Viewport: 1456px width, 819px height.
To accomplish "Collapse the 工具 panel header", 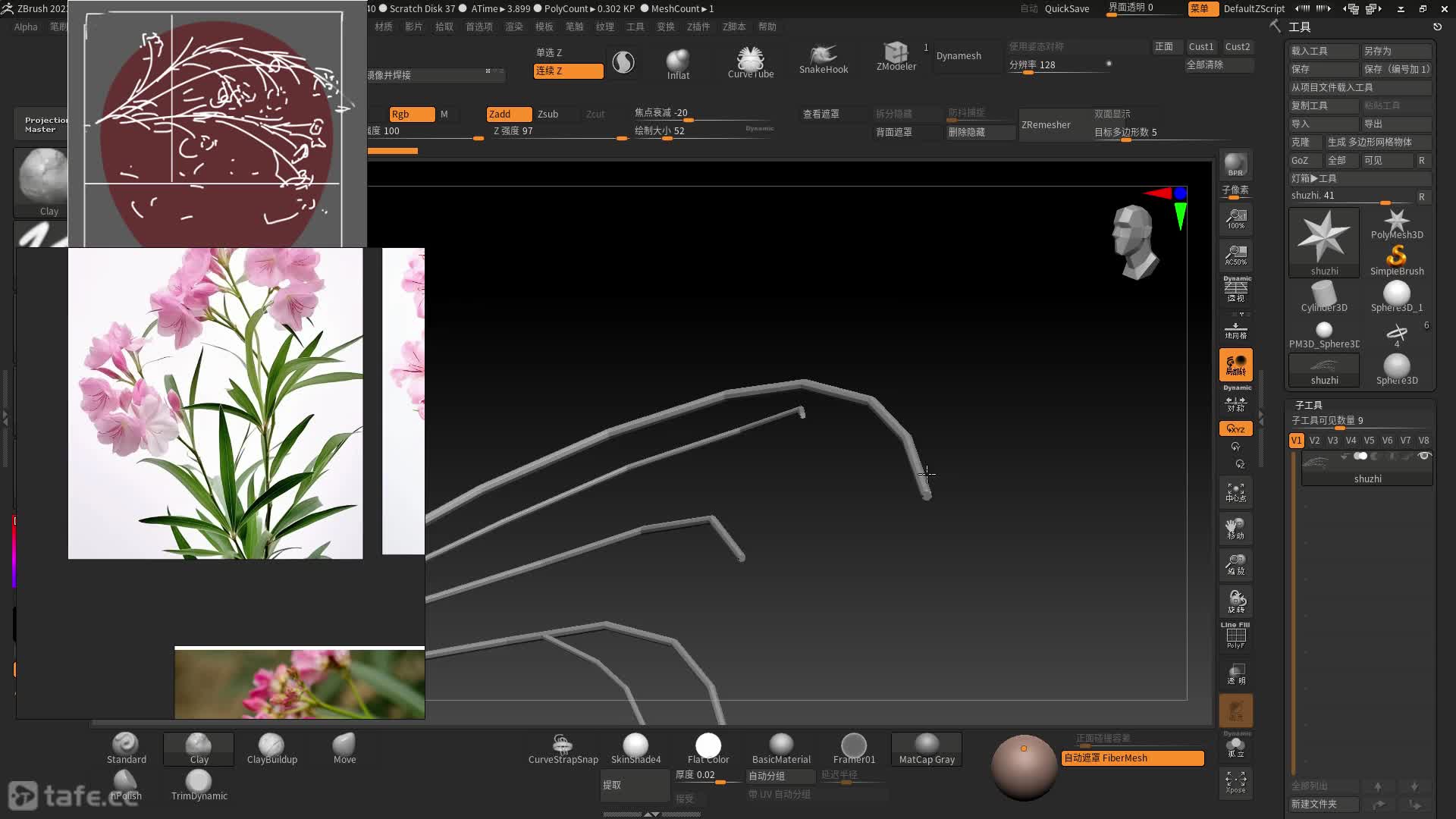I will point(1300,27).
